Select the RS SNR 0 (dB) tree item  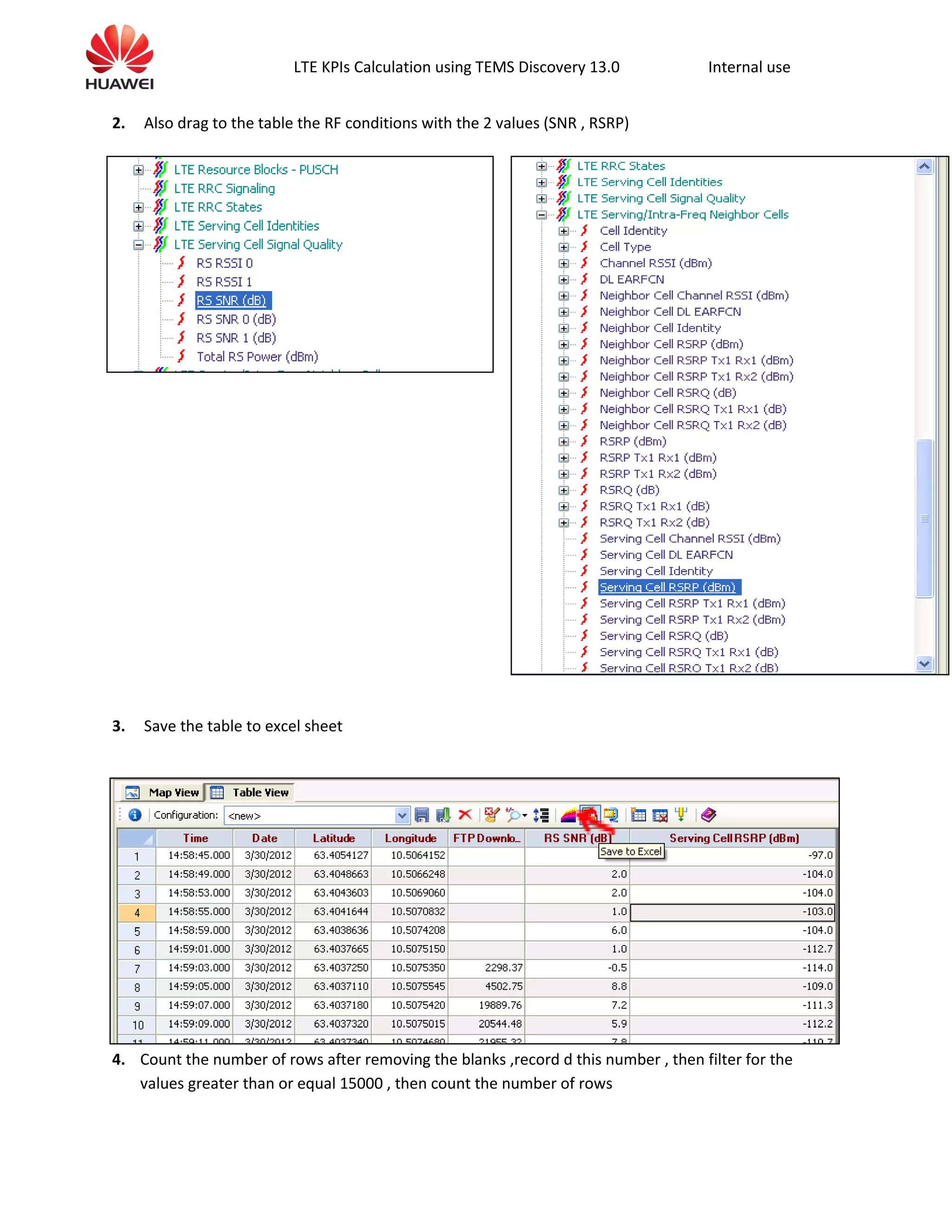pyautogui.click(x=236, y=319)
